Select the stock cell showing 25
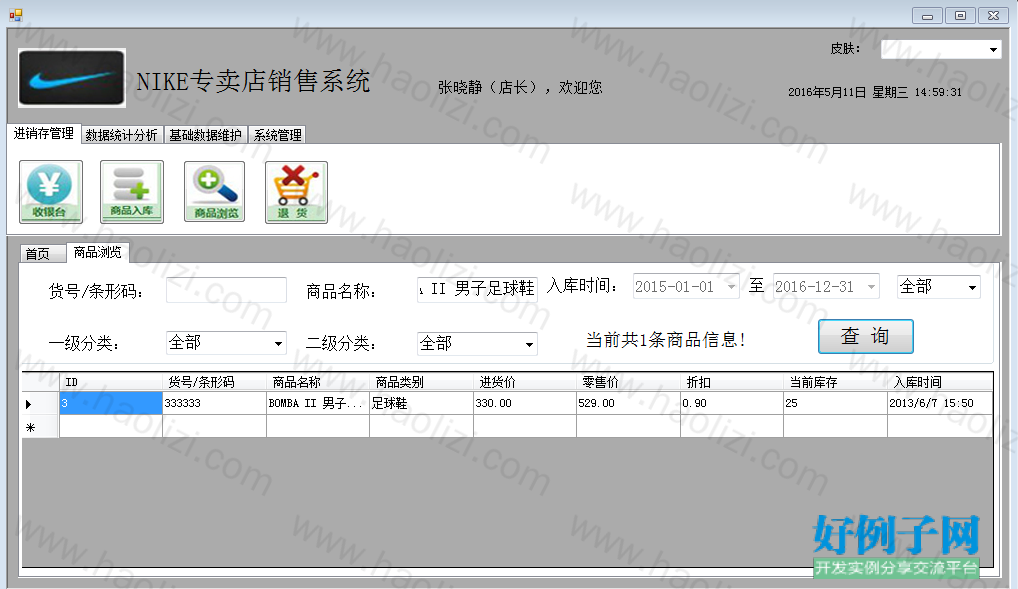The image size is (1018, 589). tap(836, 403)
